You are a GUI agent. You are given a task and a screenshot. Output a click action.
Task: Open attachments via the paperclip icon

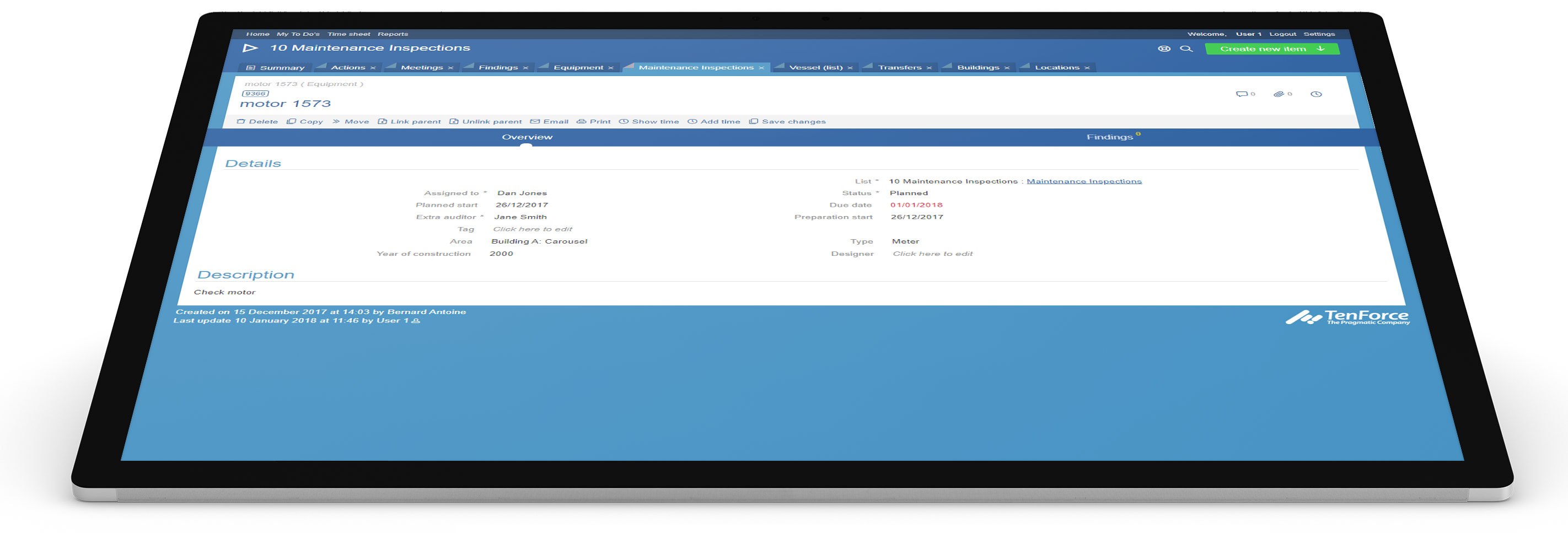click(x=1278, y=94)
